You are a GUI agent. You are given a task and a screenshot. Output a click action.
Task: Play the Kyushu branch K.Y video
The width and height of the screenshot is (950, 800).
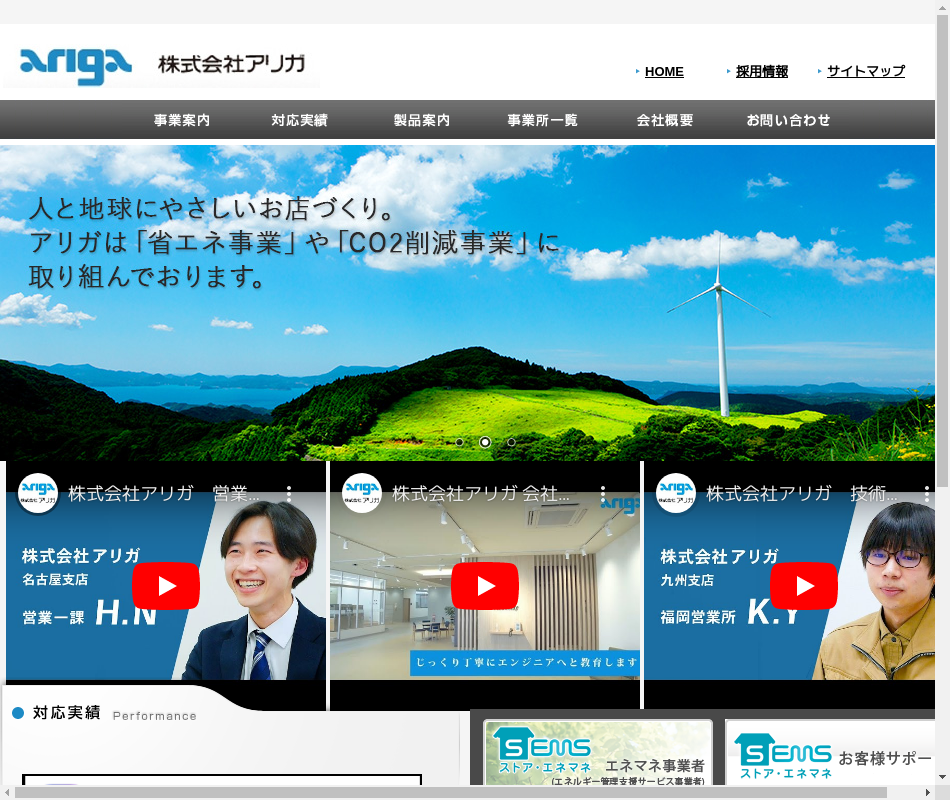pos(803,586)
